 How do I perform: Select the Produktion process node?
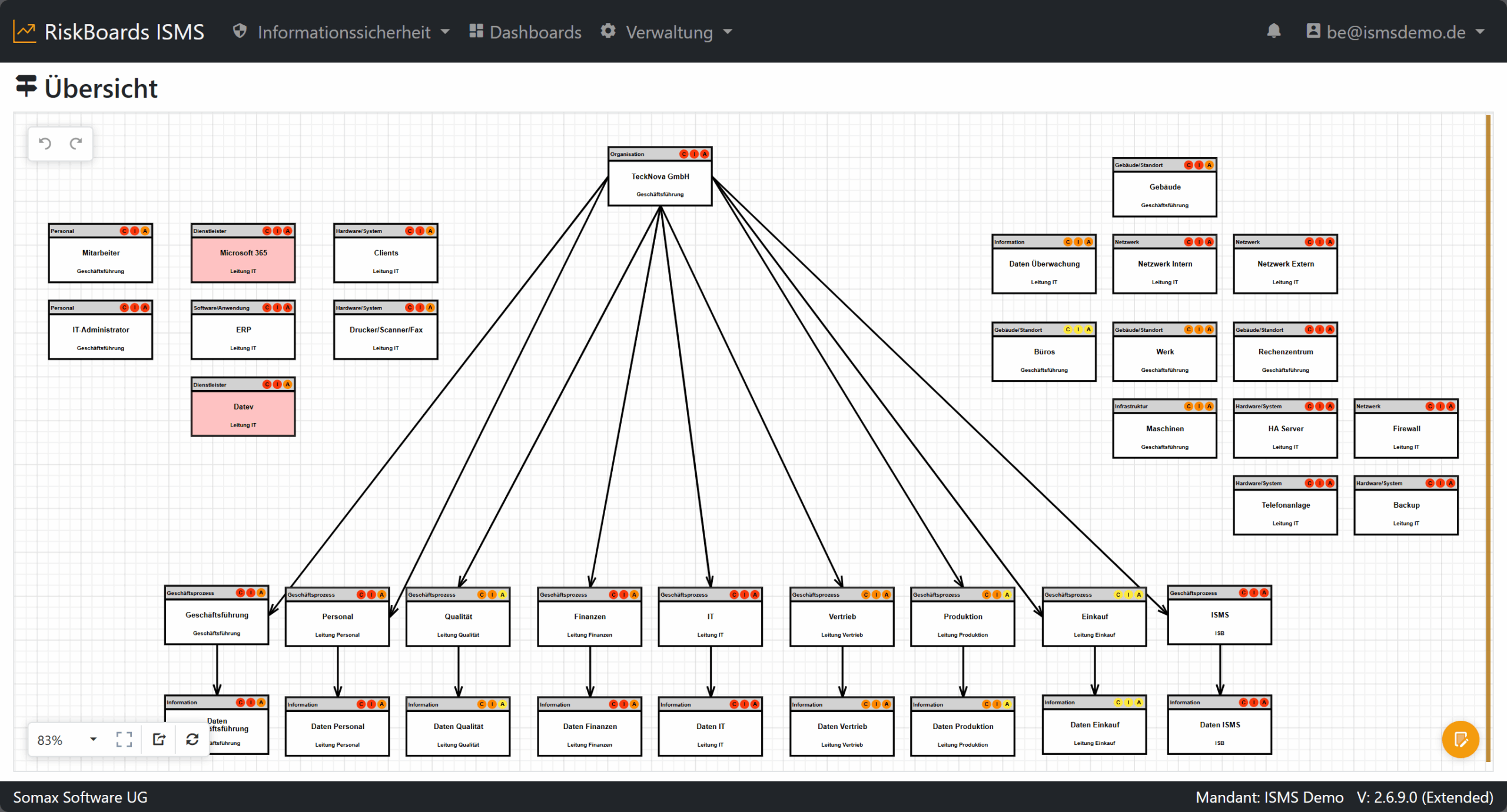(x=962, y=617)
